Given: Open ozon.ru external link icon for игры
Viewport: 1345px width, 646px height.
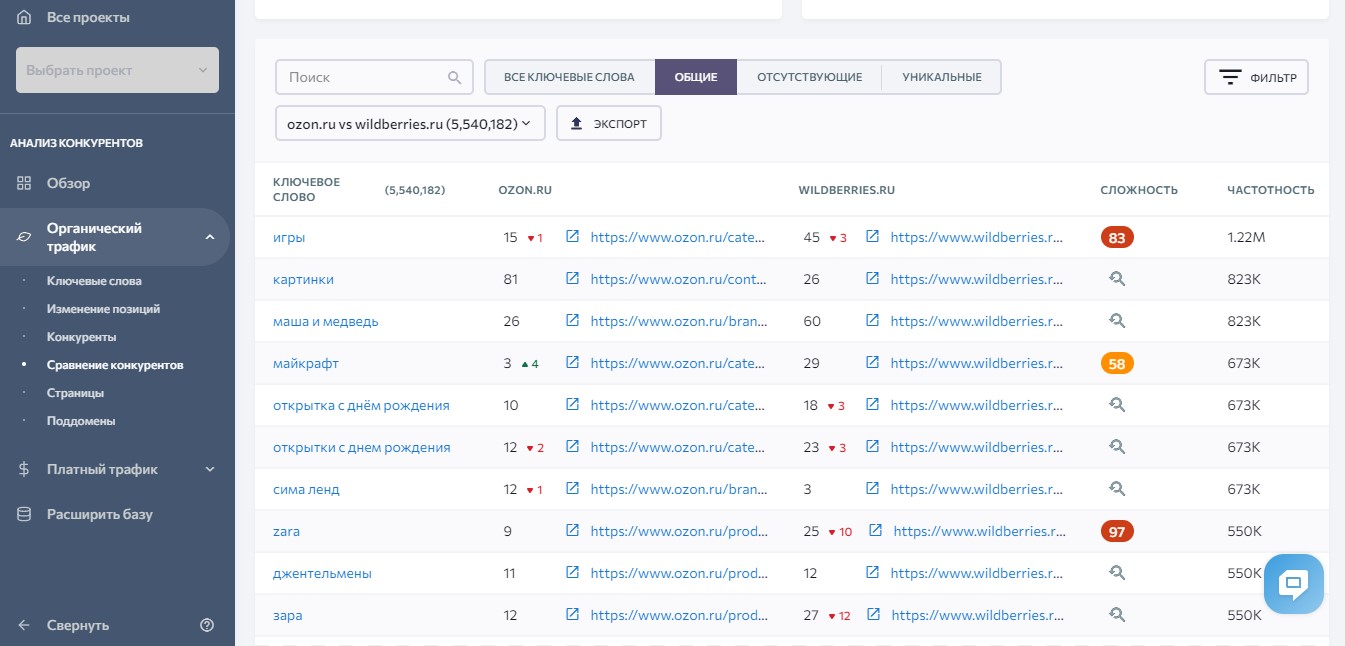Looking at the screenshot, I should 572,237.
